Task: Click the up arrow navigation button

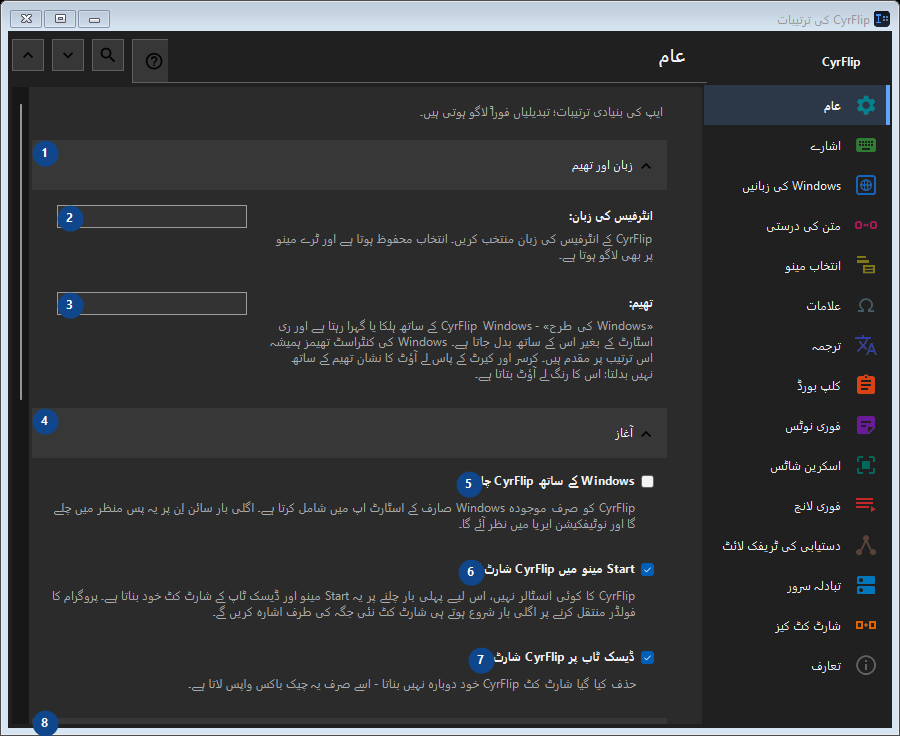Action: (x=28, y=55)
